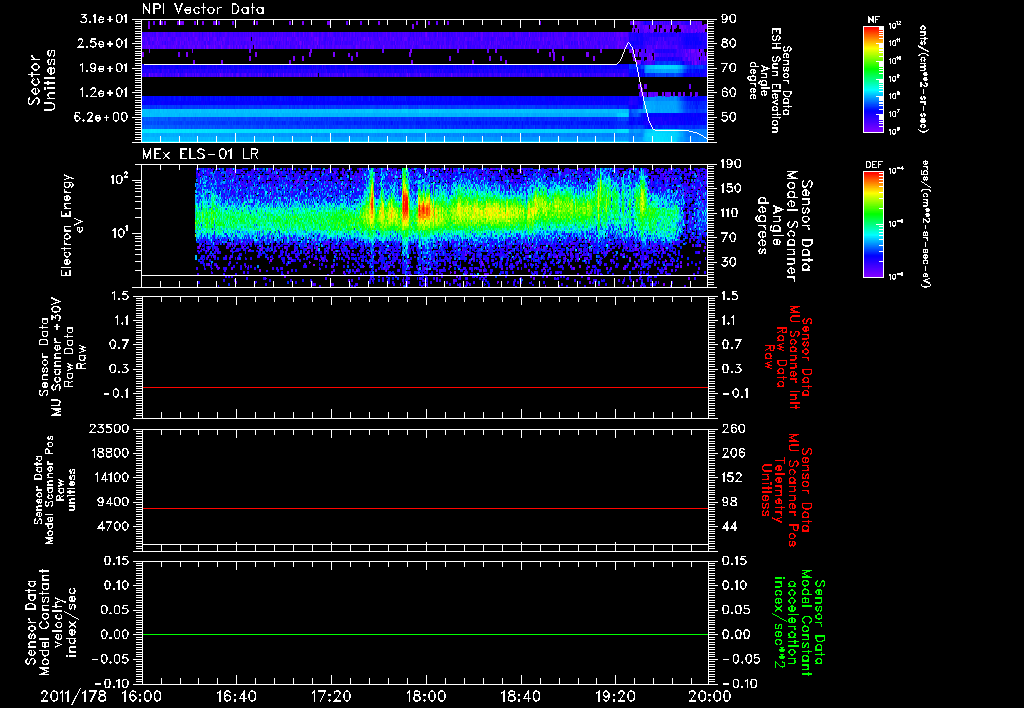Image resolution: width=1024 pixels, height=708 pixels.
Task: Click the "1.9e+01" sector tick label
Action: pyautogui.click(x=104, y=68)
